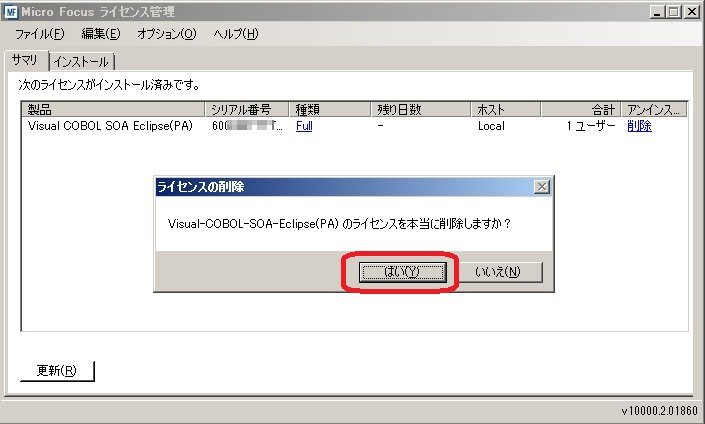
Task: Sort by 合計 column header
Action: coord(581,109)
